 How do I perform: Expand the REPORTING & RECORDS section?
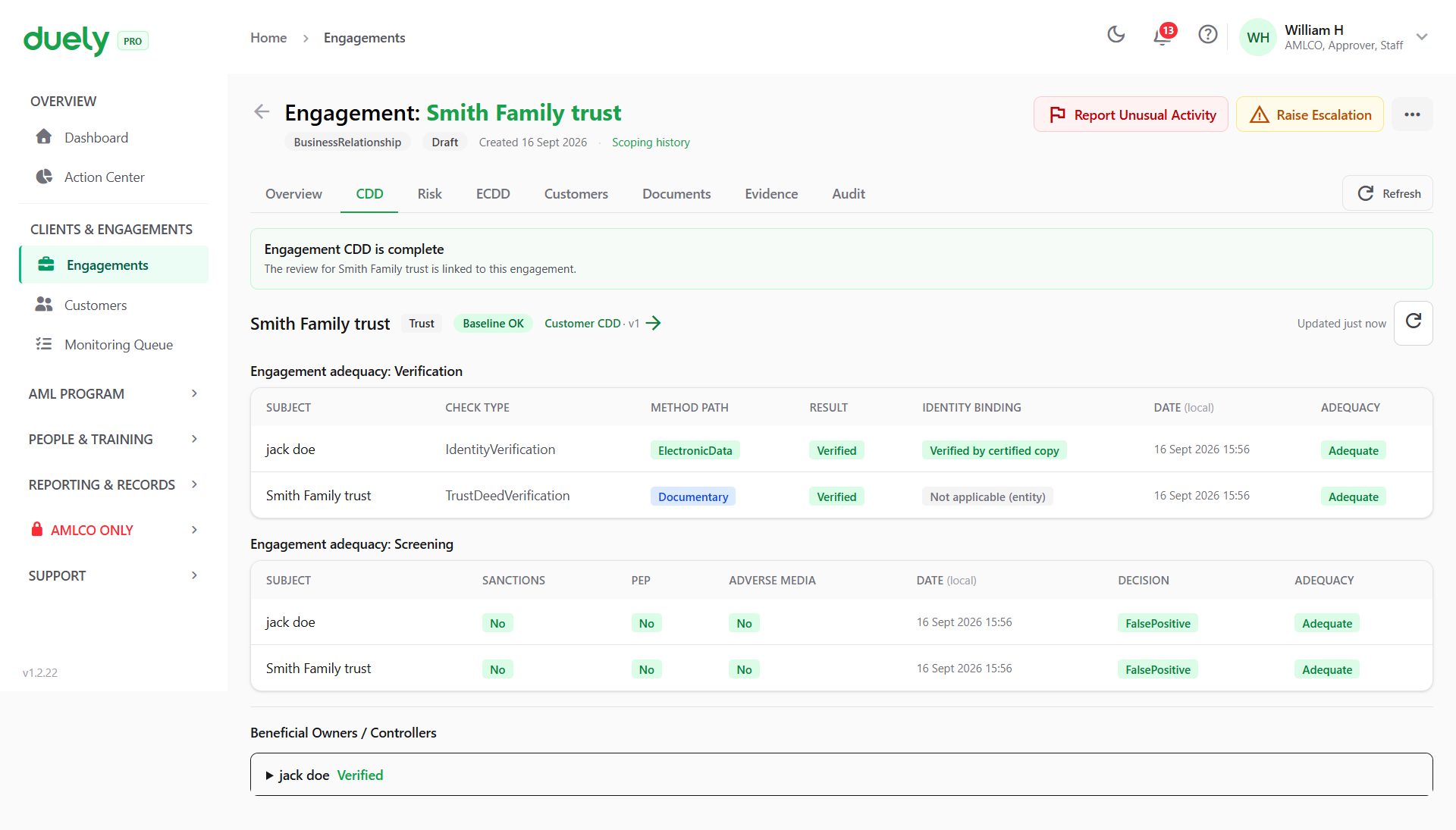pos(114,484)
